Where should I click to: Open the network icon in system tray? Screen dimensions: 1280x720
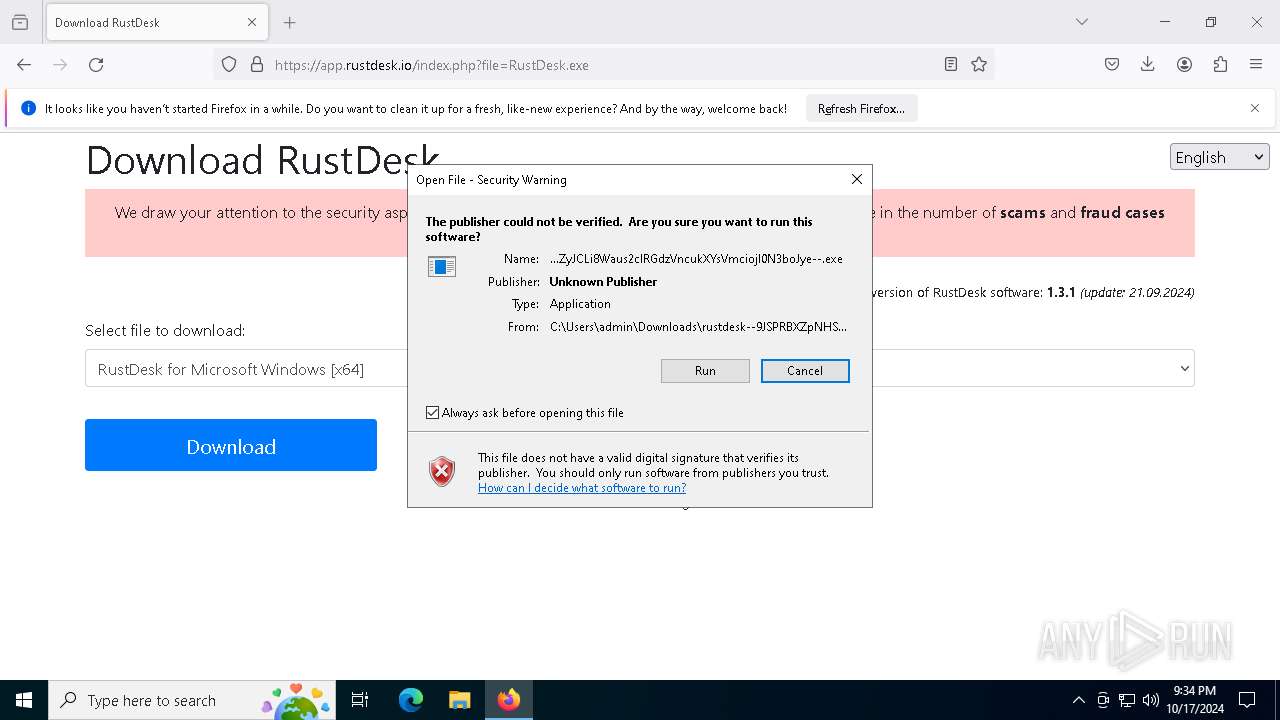coord(1127,700)
